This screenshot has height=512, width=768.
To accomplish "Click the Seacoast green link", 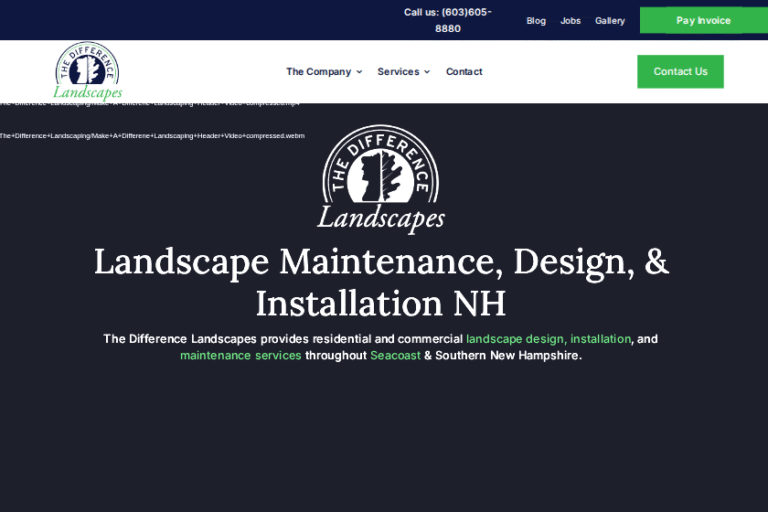I will point(395,356).
